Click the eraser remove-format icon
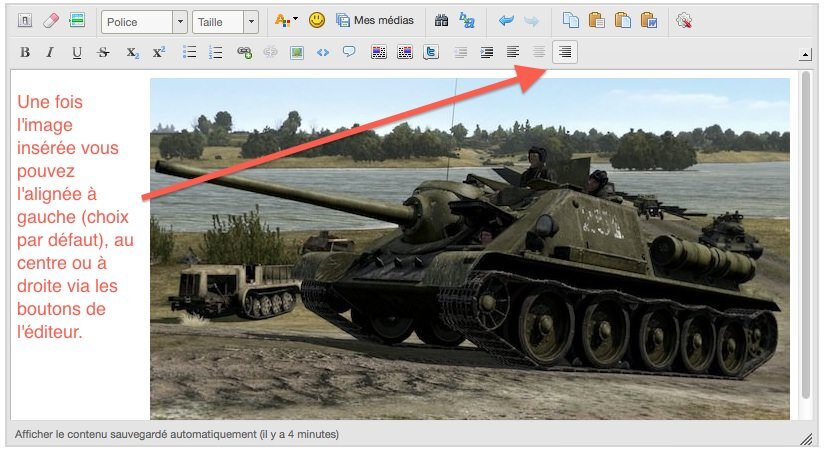The width and height of the screenshot is (826, 453). 51,21
